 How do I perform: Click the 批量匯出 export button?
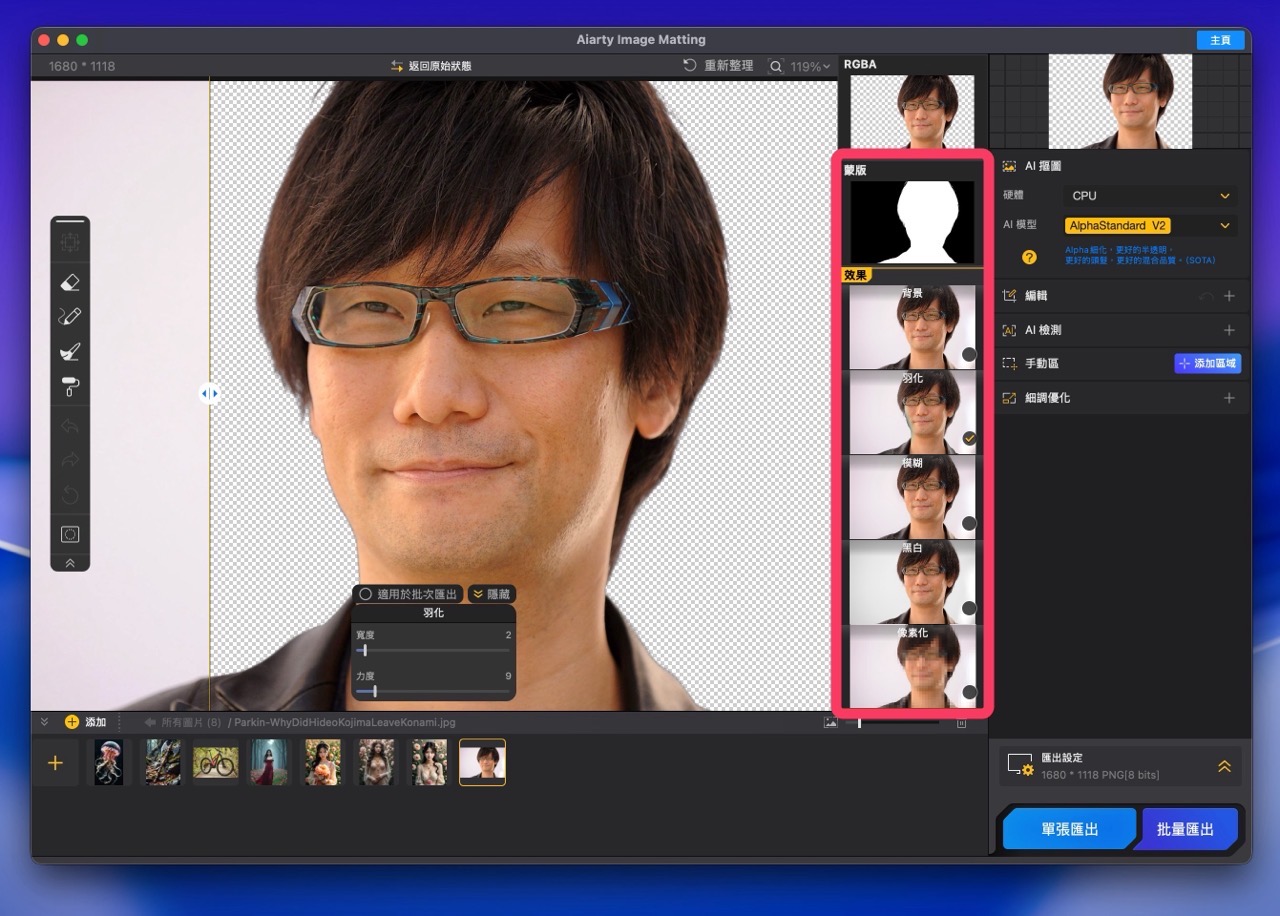[x=1187, y=828]
